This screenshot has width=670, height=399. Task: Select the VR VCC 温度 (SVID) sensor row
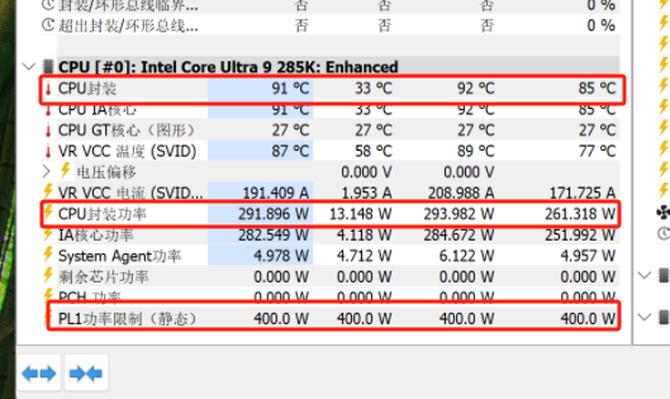[x=329, y=151]
